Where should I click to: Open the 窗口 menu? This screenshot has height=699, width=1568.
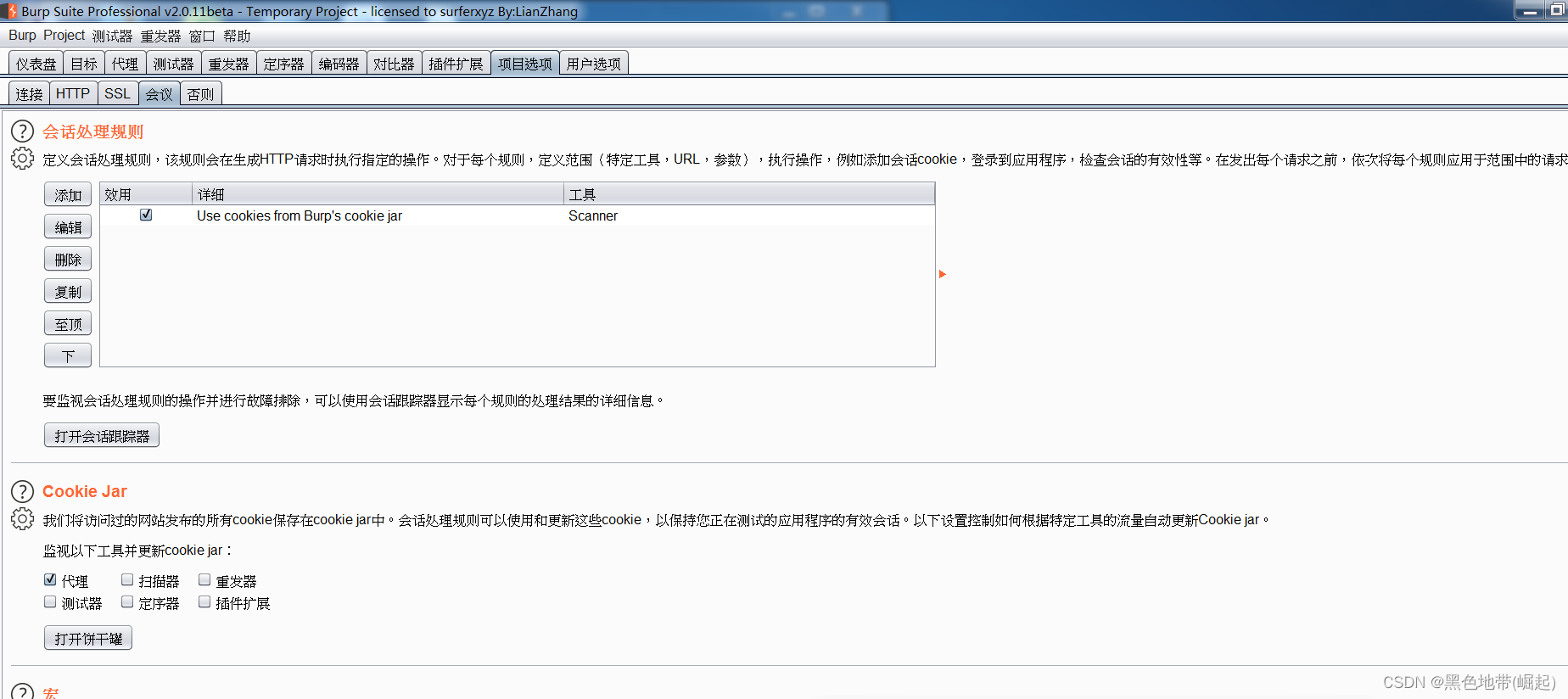[x=202, y=36]
